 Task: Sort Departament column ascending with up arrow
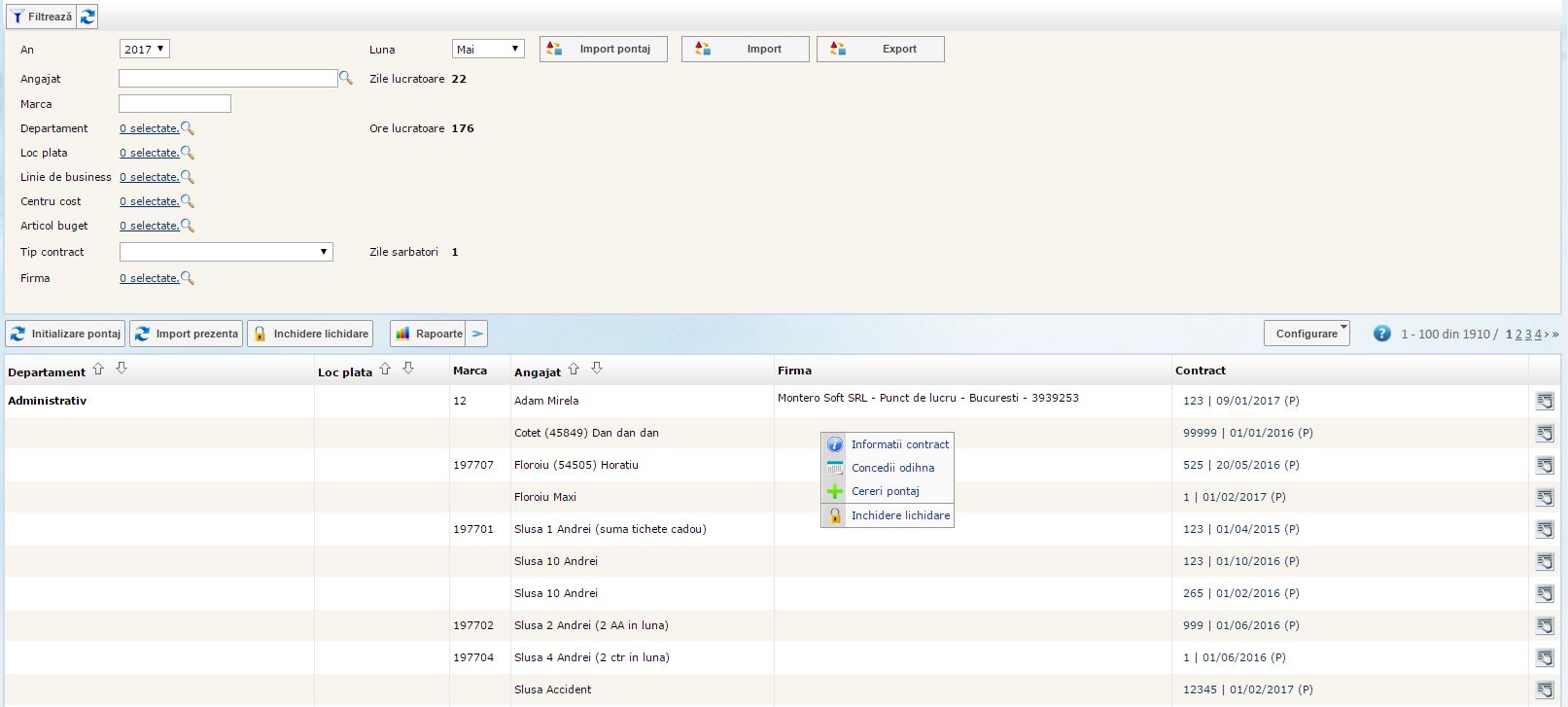pyautogui.click(x=98, y=370)
